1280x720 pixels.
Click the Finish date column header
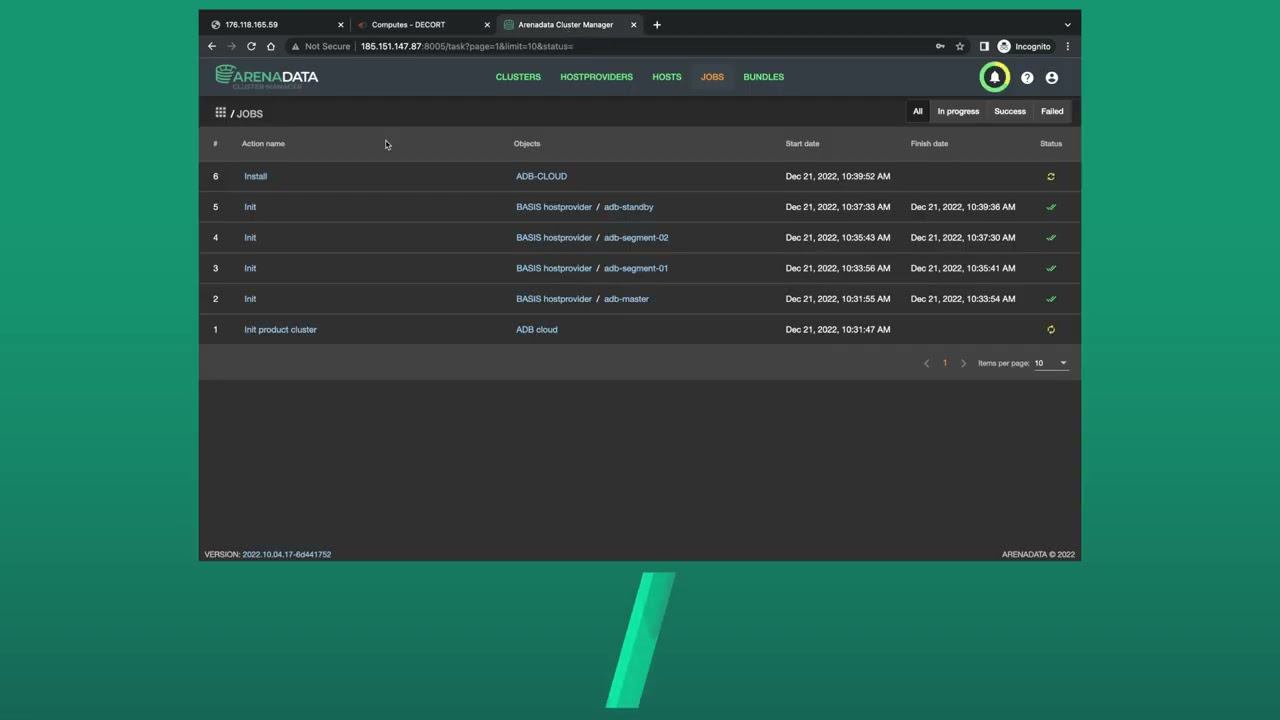[x=929, y=143]
